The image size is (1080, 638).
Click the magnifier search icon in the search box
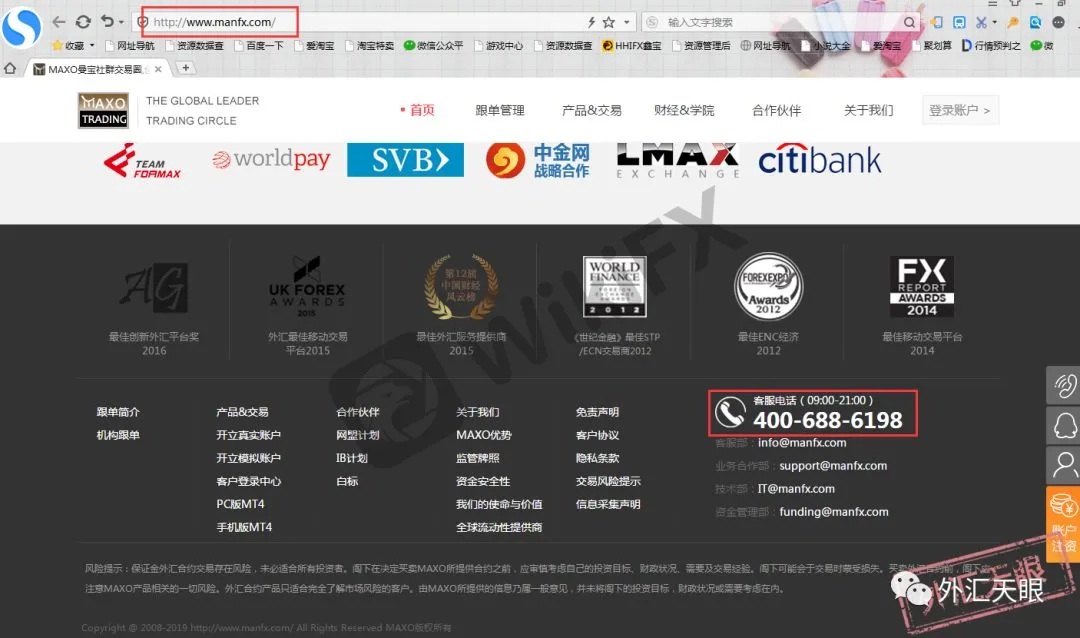[x=910, y=22]
